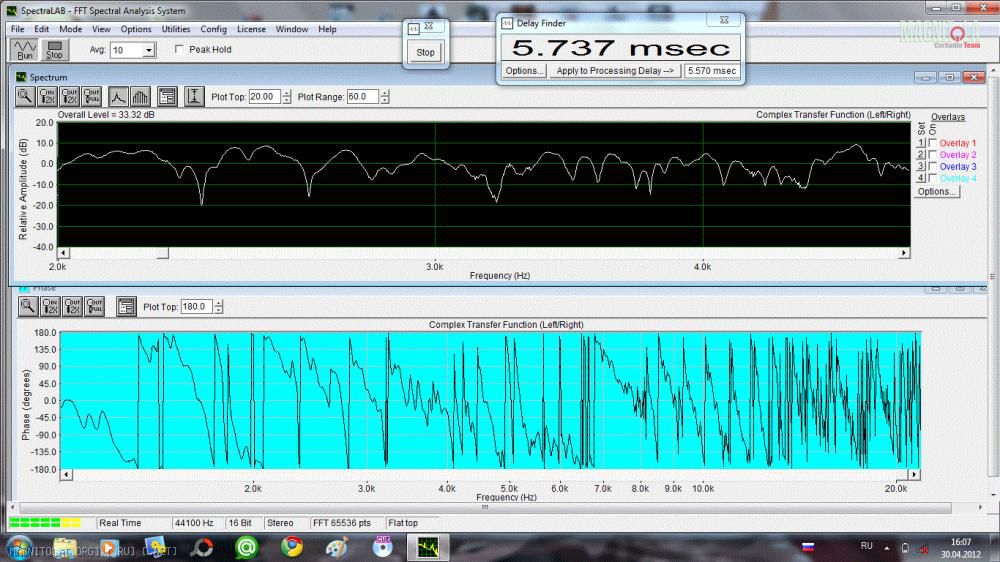Select bar graph plot style in Spectrum toolbar
The height and width of the screenshot is (562, 1000).
pyautogui.click(x=140, y=96)
